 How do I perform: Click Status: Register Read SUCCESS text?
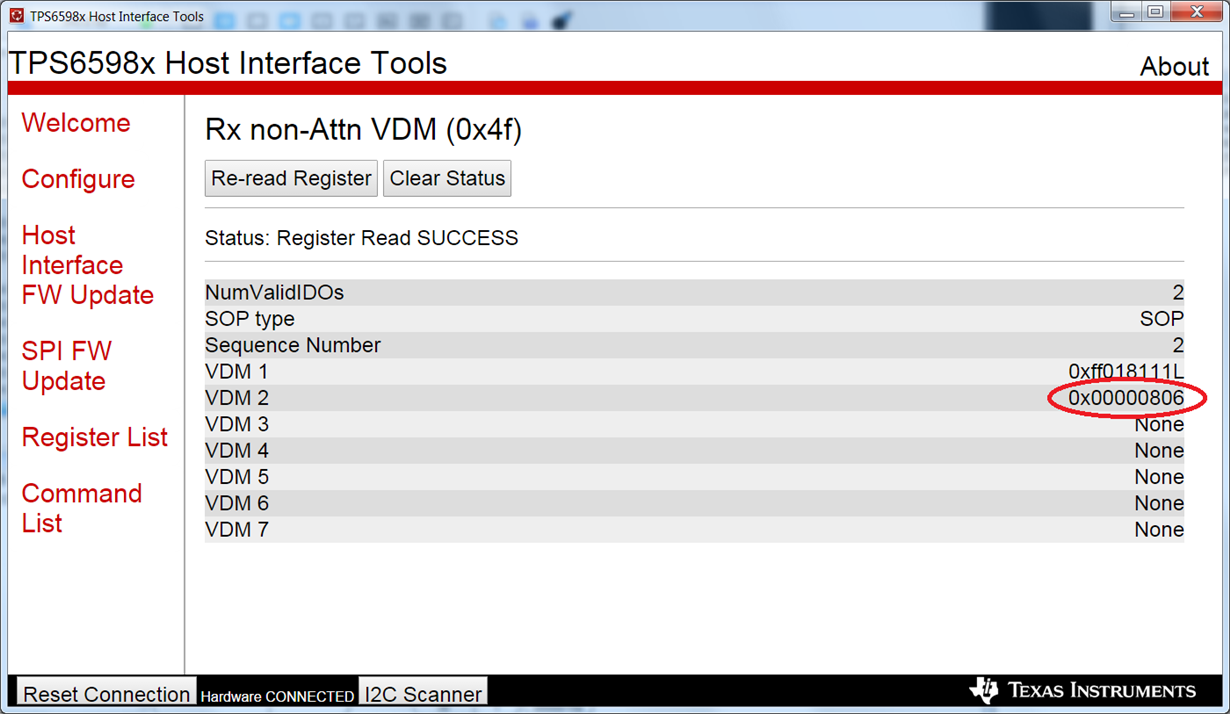tap(362, 238)
